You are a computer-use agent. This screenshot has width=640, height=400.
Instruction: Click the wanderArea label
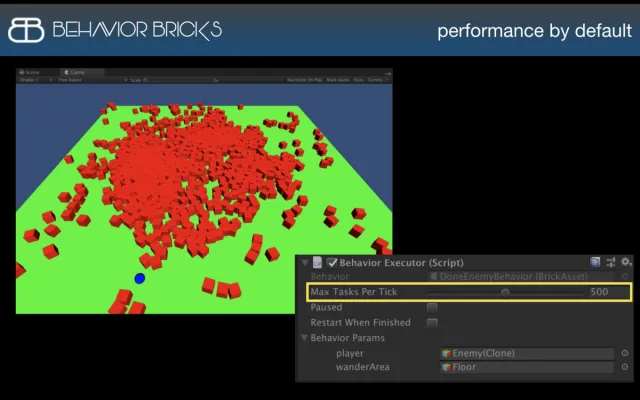pos(362,367)
